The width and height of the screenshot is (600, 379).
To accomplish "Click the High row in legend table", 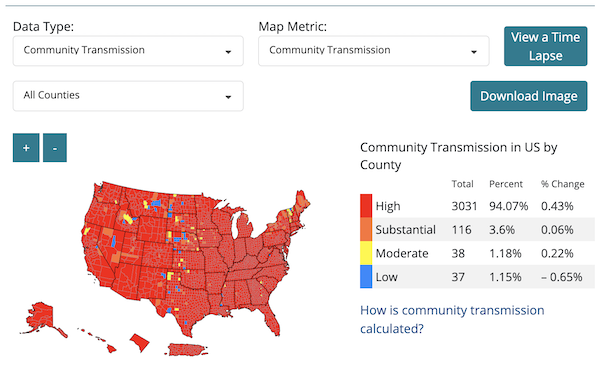I will coord(477,206).
